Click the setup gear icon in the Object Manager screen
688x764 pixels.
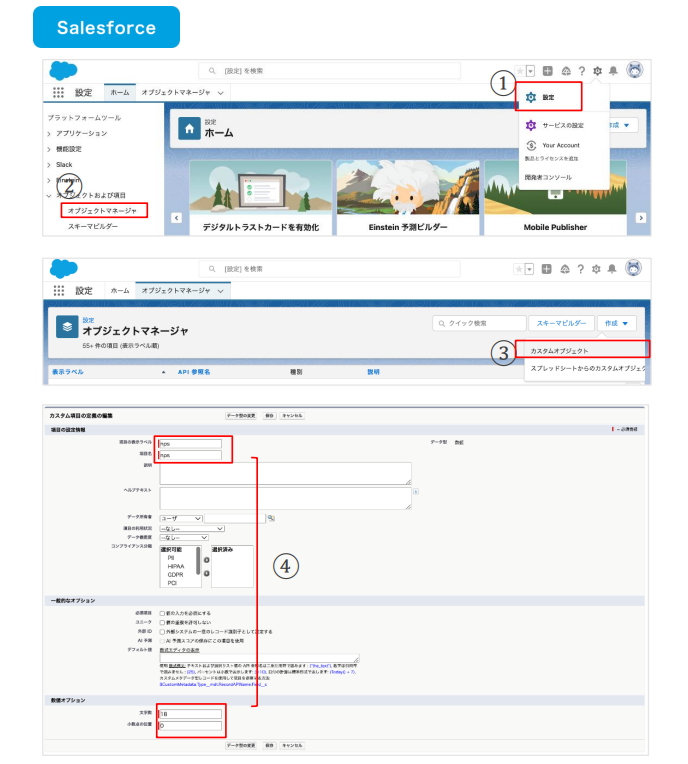596,269
